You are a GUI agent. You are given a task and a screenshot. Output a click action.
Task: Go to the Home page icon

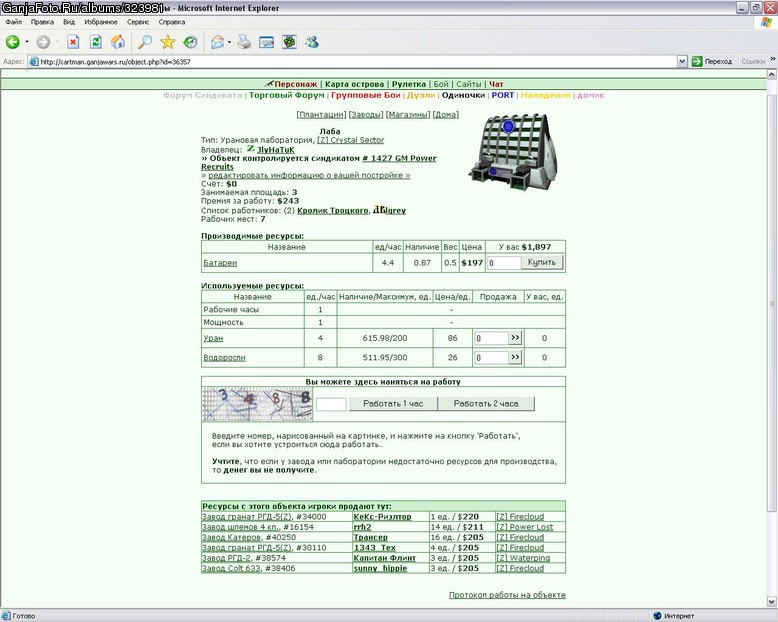pyautogui.click(x=118, y=42)
